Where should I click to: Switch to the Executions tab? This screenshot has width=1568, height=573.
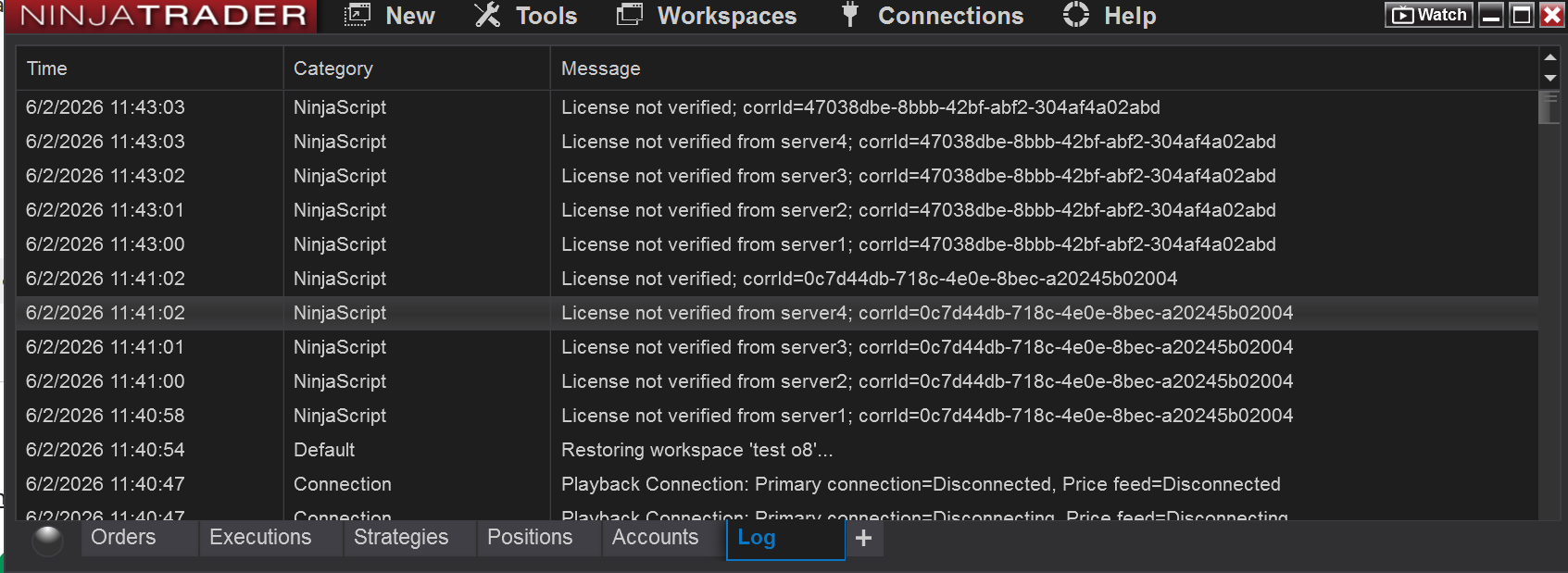260,538
